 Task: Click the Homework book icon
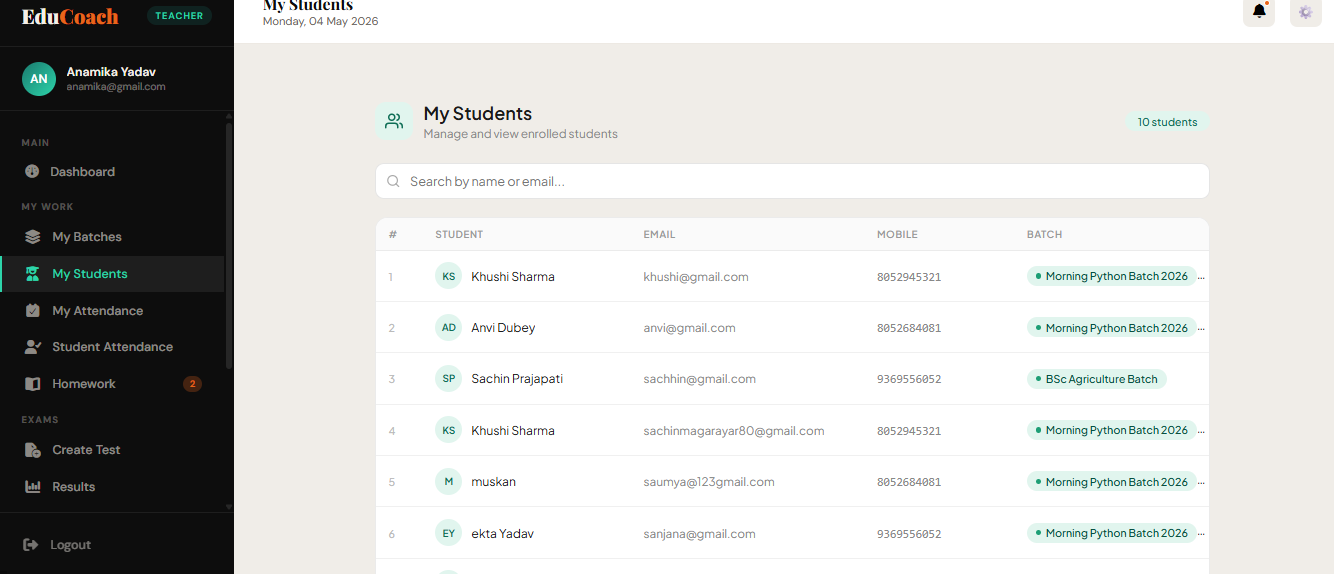point(33,384)
